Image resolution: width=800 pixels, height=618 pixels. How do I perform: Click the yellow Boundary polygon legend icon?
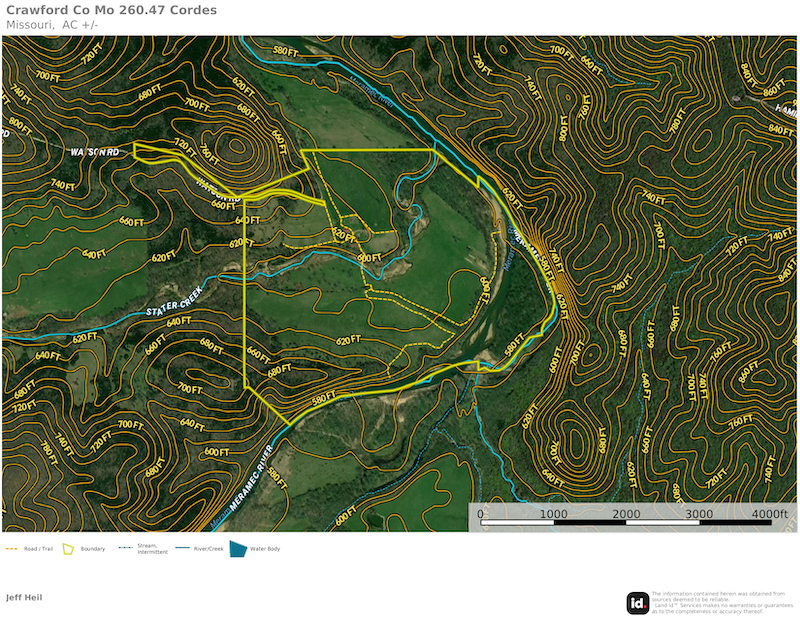[x=69, y=549]
